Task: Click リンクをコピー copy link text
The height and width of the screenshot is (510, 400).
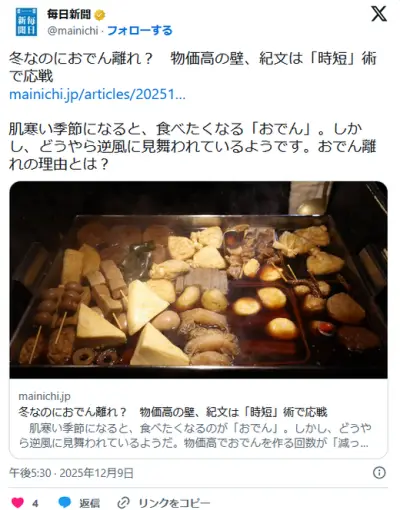Action: tap(174, 503)
